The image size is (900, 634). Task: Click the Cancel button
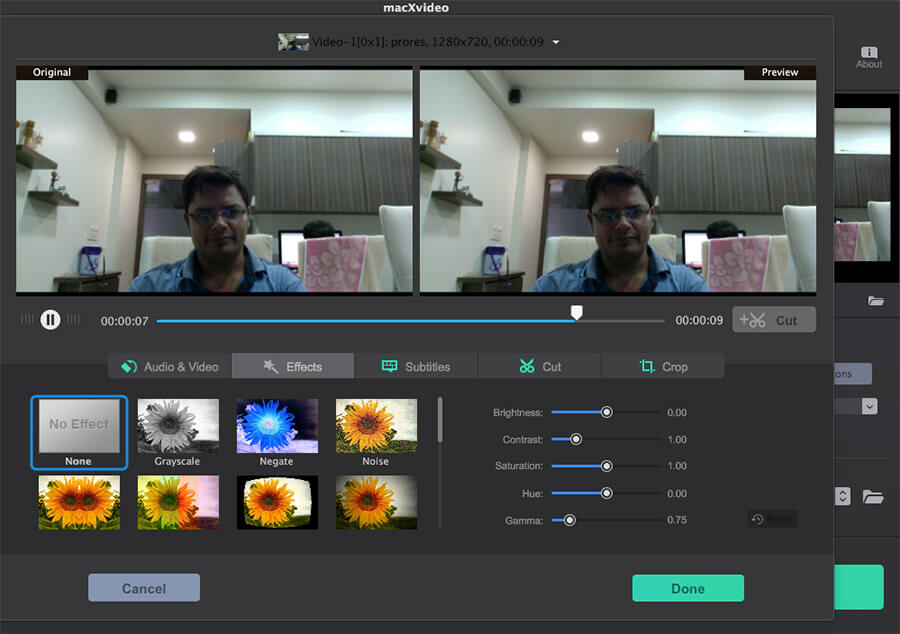(x=144, y=588)
